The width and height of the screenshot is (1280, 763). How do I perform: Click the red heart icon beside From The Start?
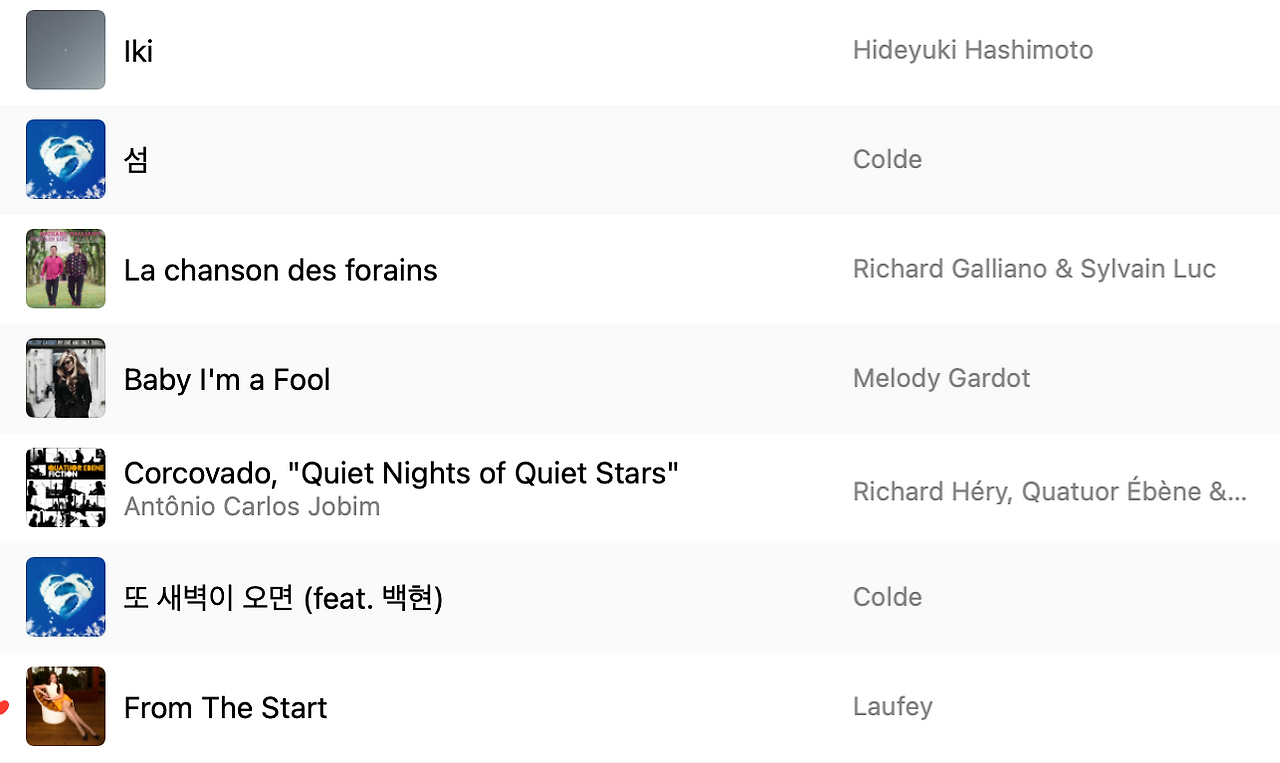pos(3,708)
